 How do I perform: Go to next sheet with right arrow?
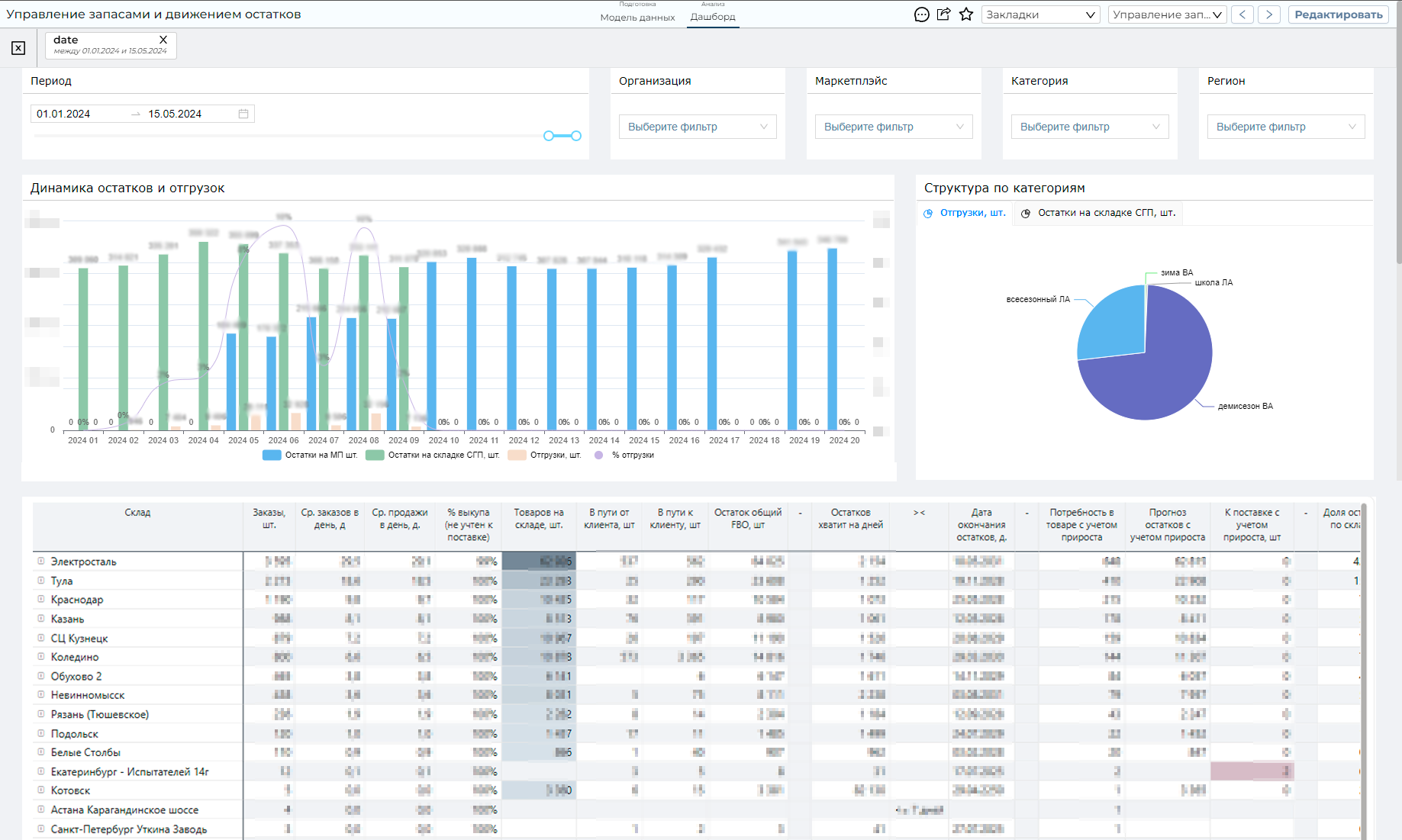tap(1269, 14)
